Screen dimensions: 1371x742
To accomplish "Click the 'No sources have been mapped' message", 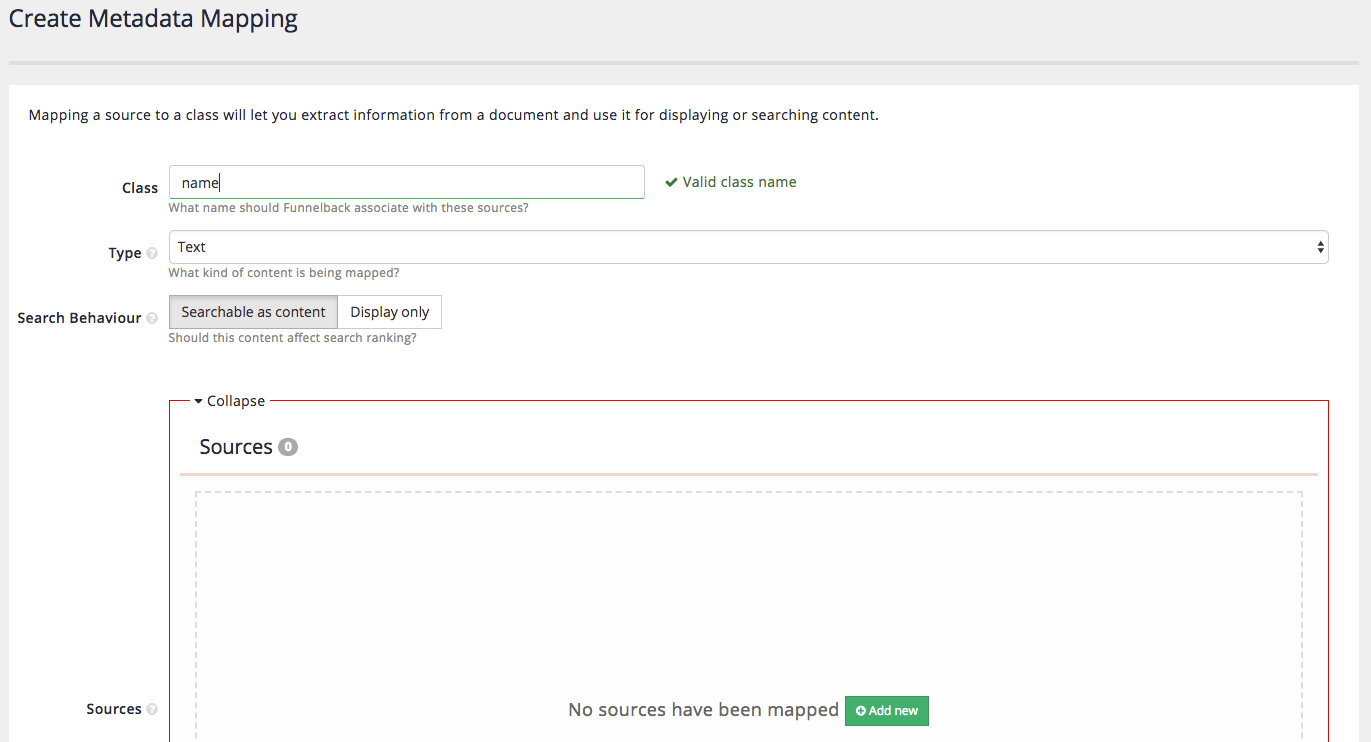I will point(703,710).
